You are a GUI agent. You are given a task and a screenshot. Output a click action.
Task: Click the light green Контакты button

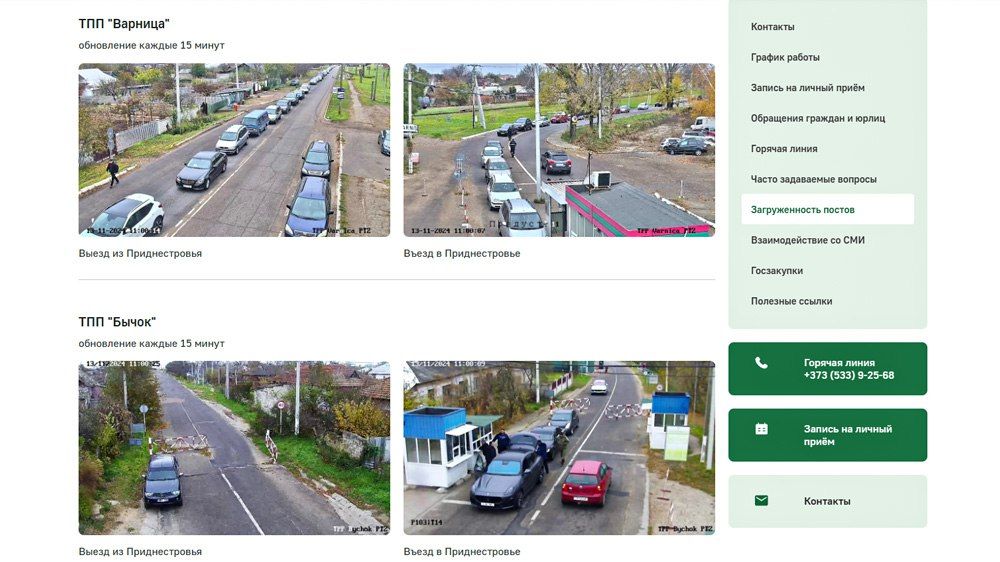tap(827, 501)
